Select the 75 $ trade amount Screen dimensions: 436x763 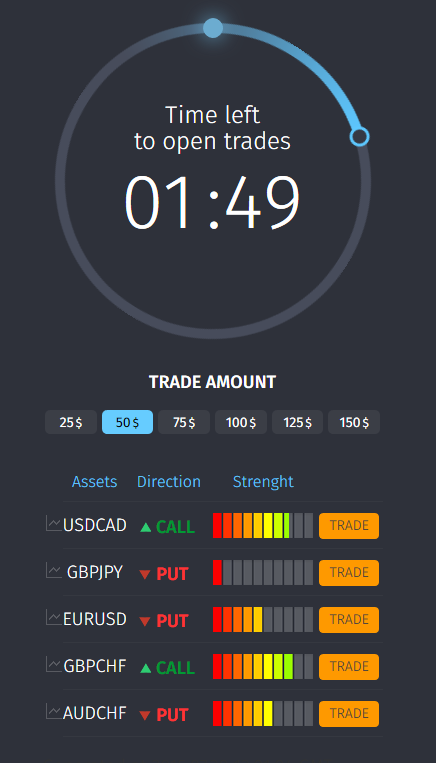(x=184, y=422)
